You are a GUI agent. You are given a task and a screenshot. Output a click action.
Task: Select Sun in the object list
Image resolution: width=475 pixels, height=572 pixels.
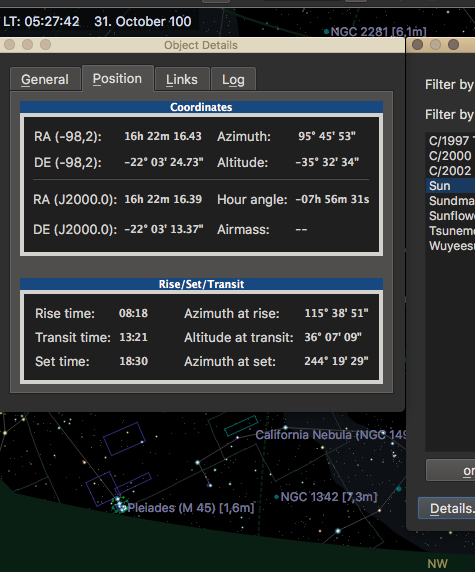[x=451, y=186]
